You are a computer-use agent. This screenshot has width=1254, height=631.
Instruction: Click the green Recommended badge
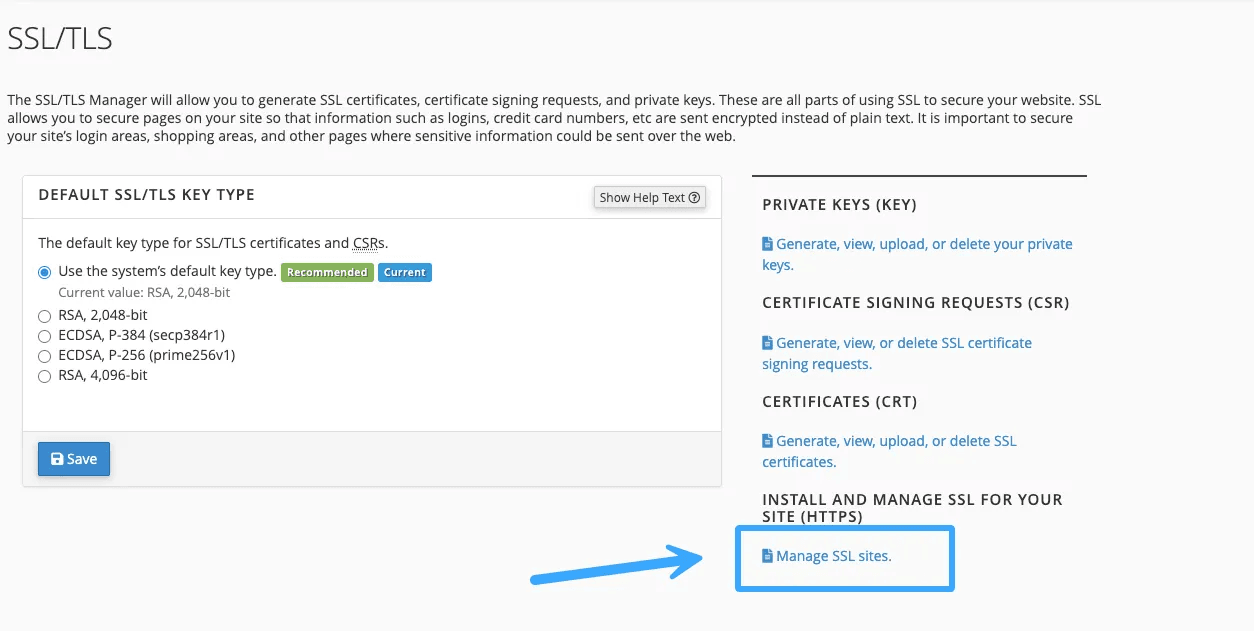click(x=327, y=271)
